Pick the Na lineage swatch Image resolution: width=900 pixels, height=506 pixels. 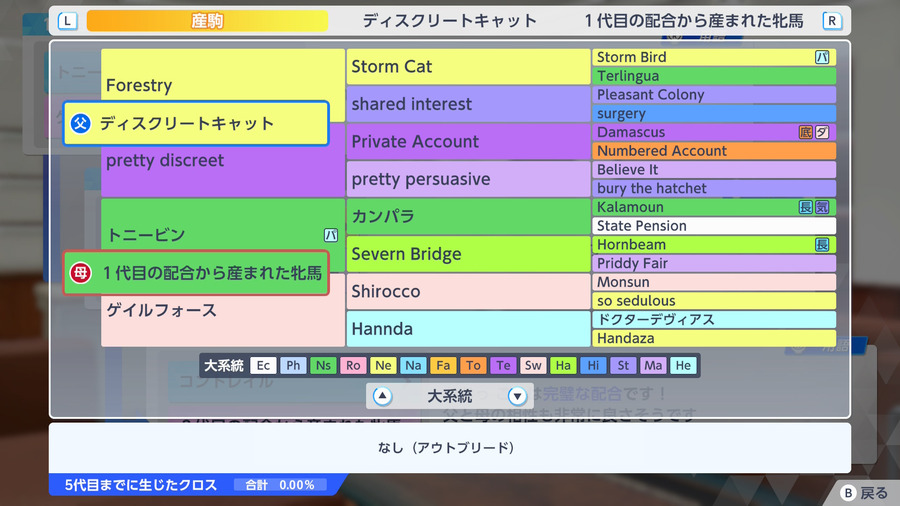pos(413,365)
